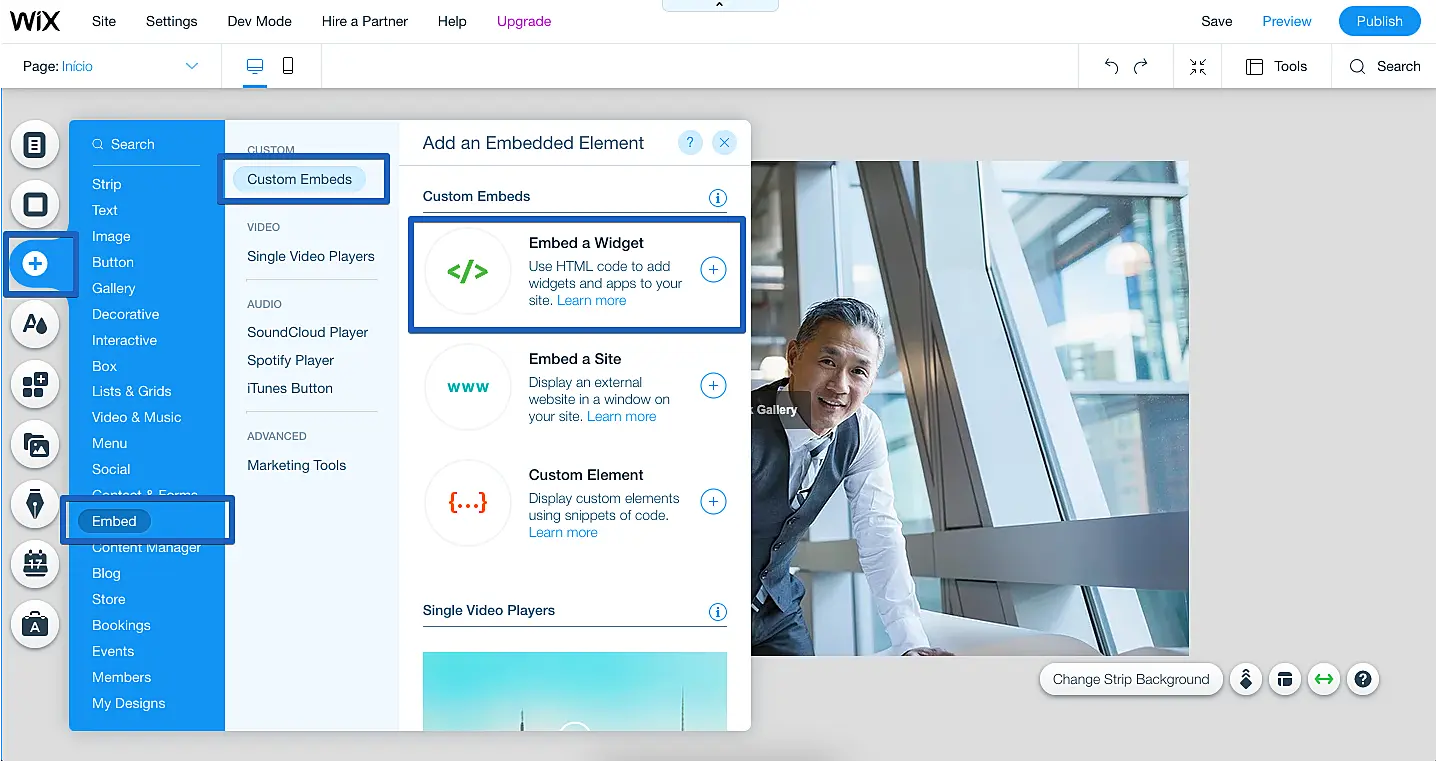1436x761 pixels.
Task: Click the Wix logo
Action: tap(35, 21)
